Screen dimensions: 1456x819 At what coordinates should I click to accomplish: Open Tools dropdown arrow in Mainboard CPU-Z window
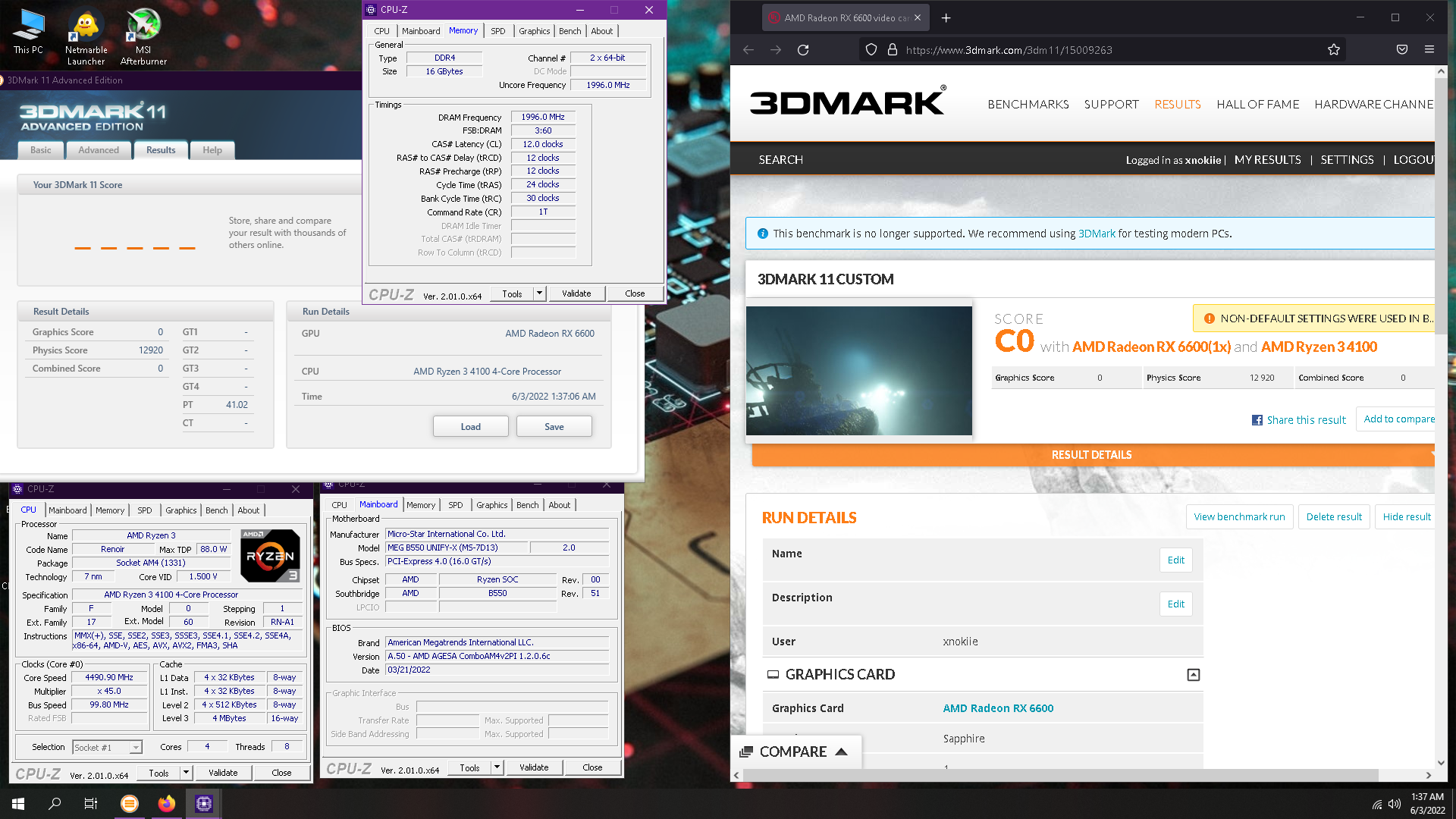point(497,767)
